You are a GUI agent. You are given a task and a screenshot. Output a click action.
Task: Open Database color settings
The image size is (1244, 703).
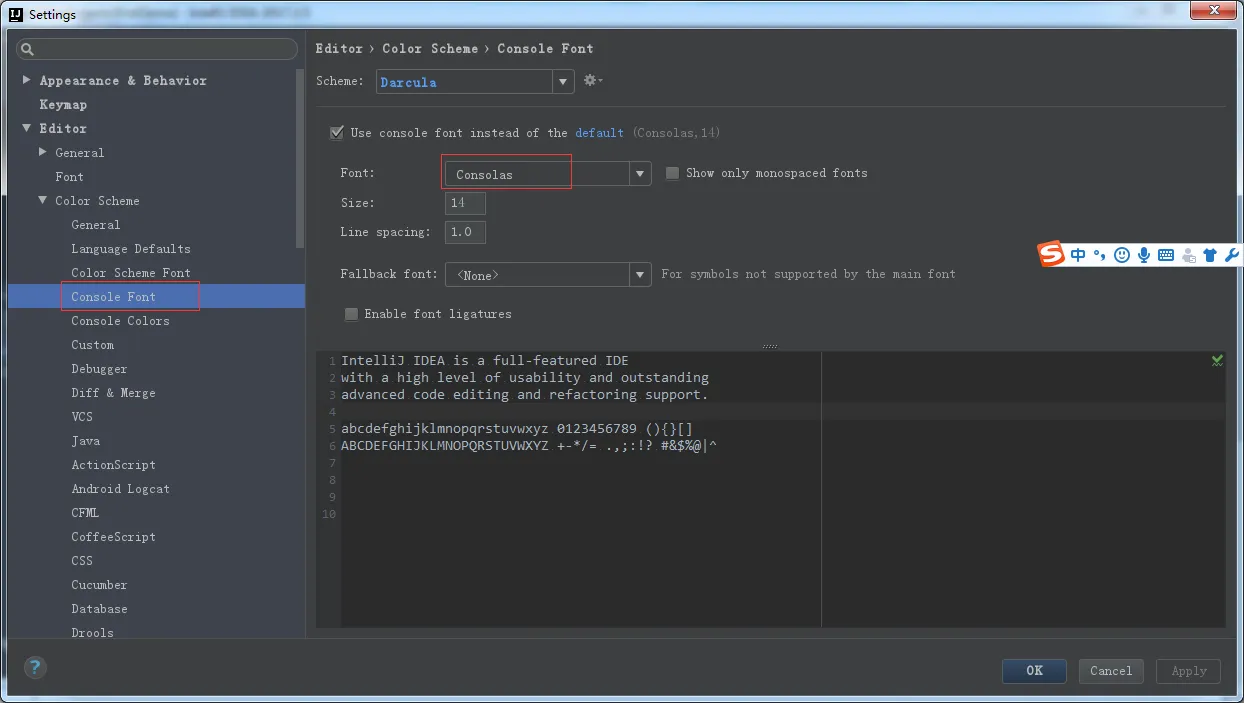click(x=99, y=608)
